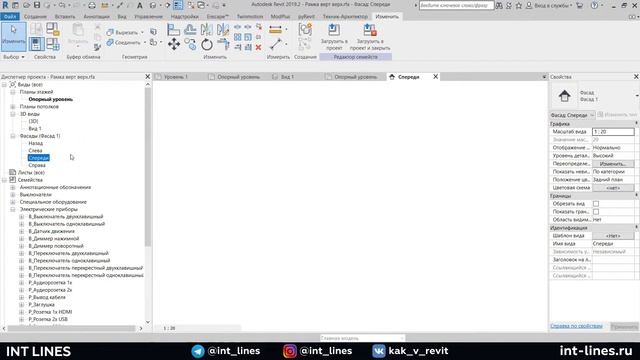Enable the 'Показать гран...' checkbox
640x360 pixels.
(596, 212)
